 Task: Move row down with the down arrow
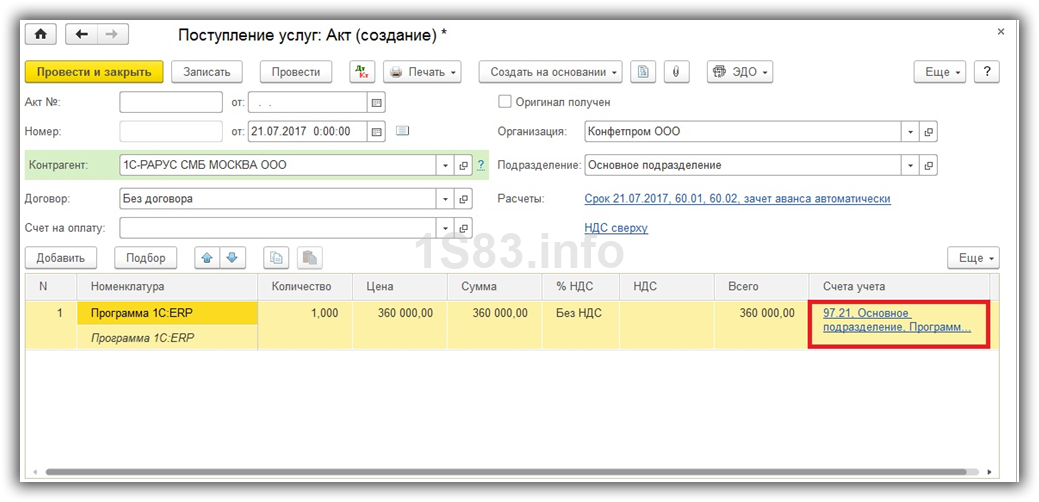(x=231, y=258)
